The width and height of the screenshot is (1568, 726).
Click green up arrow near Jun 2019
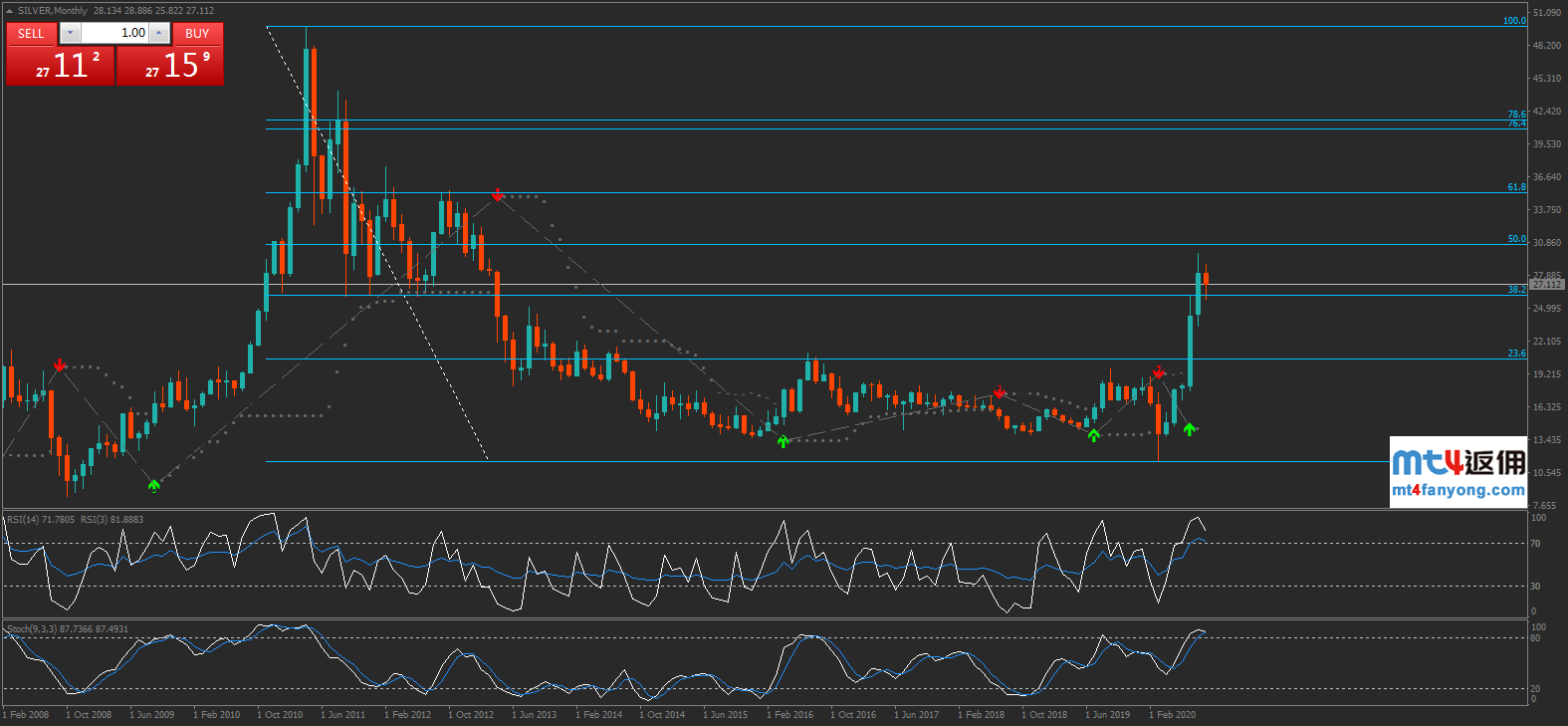click(1094, 434)
